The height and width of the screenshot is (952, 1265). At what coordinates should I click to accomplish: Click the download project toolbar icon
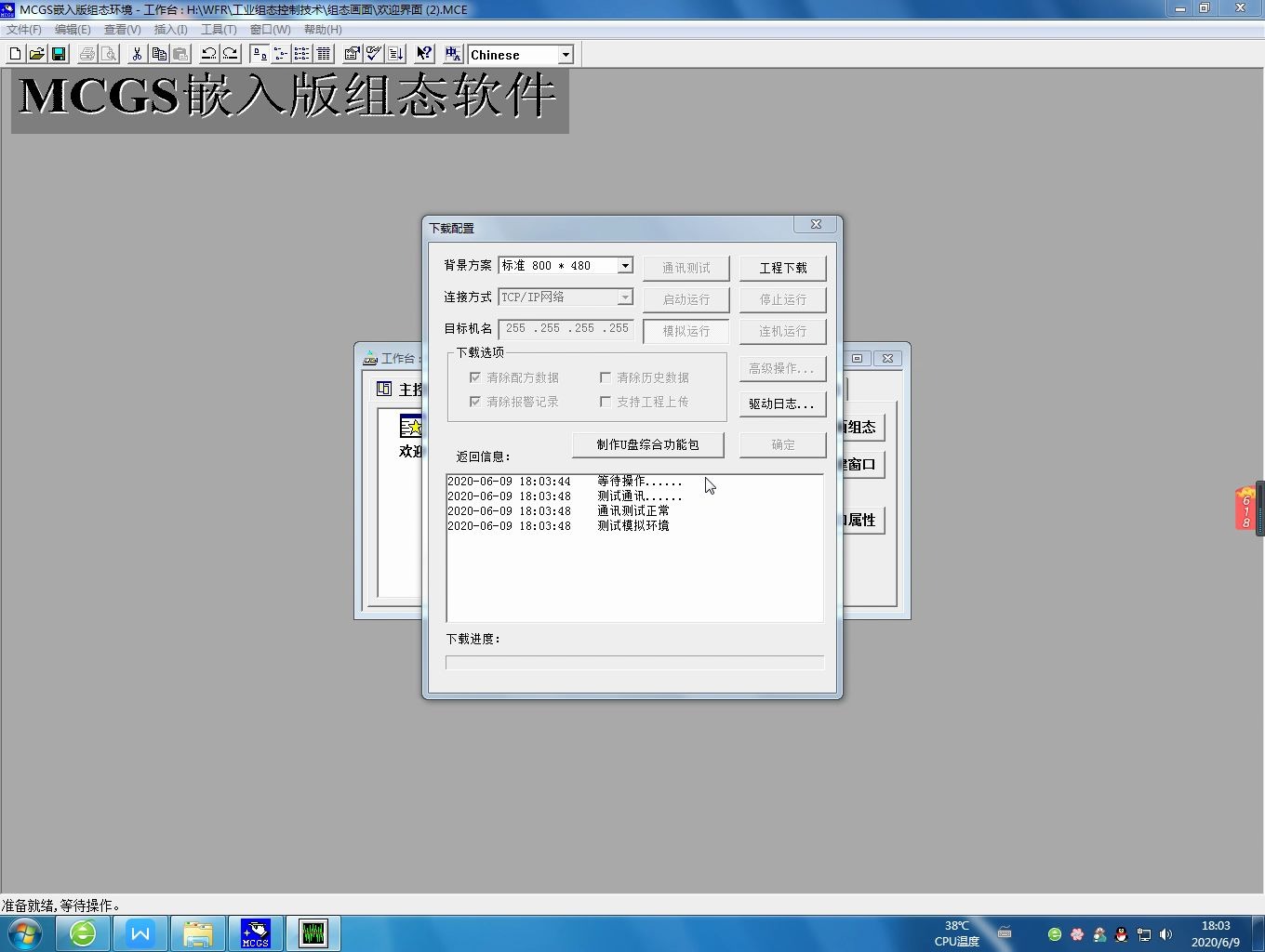coord(395,54)
